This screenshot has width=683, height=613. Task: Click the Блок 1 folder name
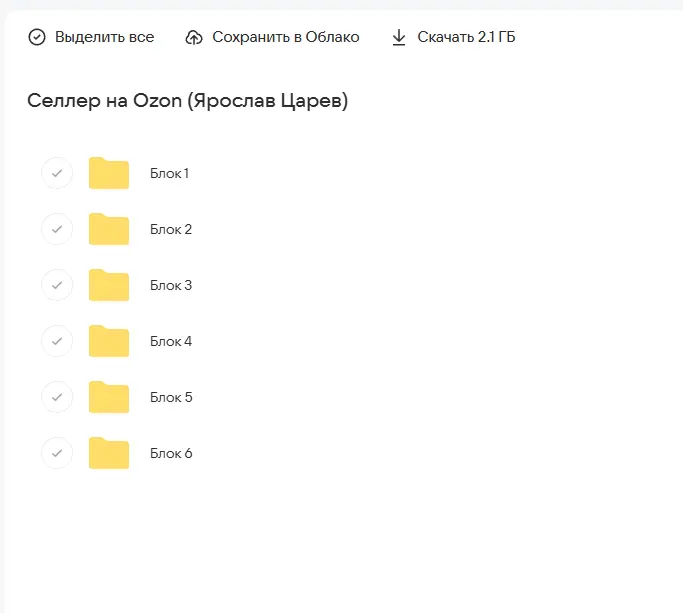pyautogui.click(x=170, y=173)
